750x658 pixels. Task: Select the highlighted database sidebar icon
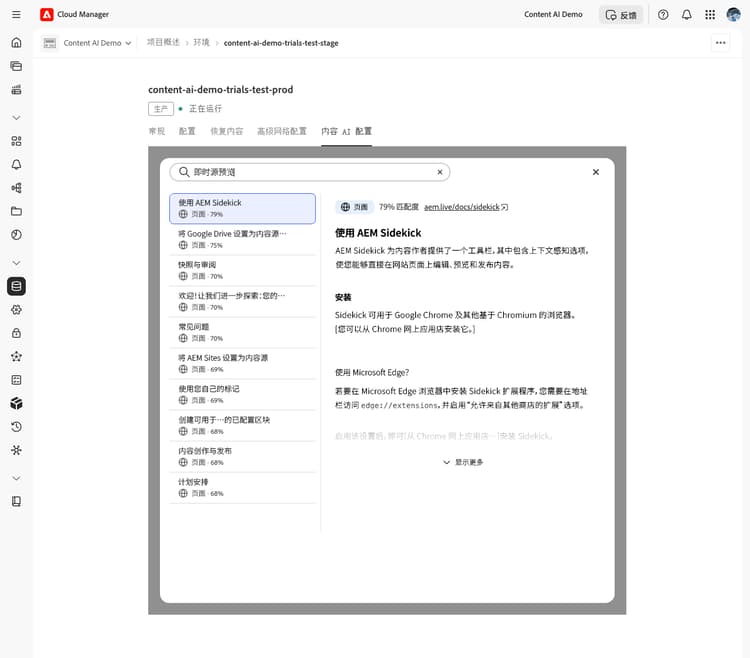tap(16, 286)
